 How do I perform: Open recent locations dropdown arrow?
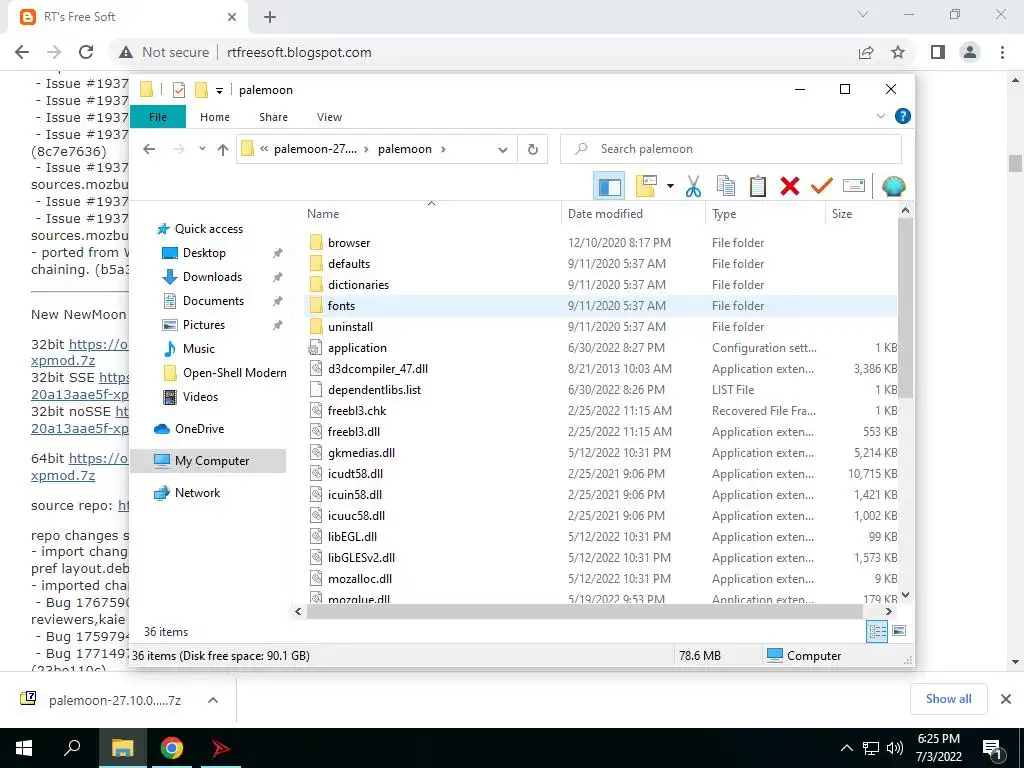[x=202, y=150]
